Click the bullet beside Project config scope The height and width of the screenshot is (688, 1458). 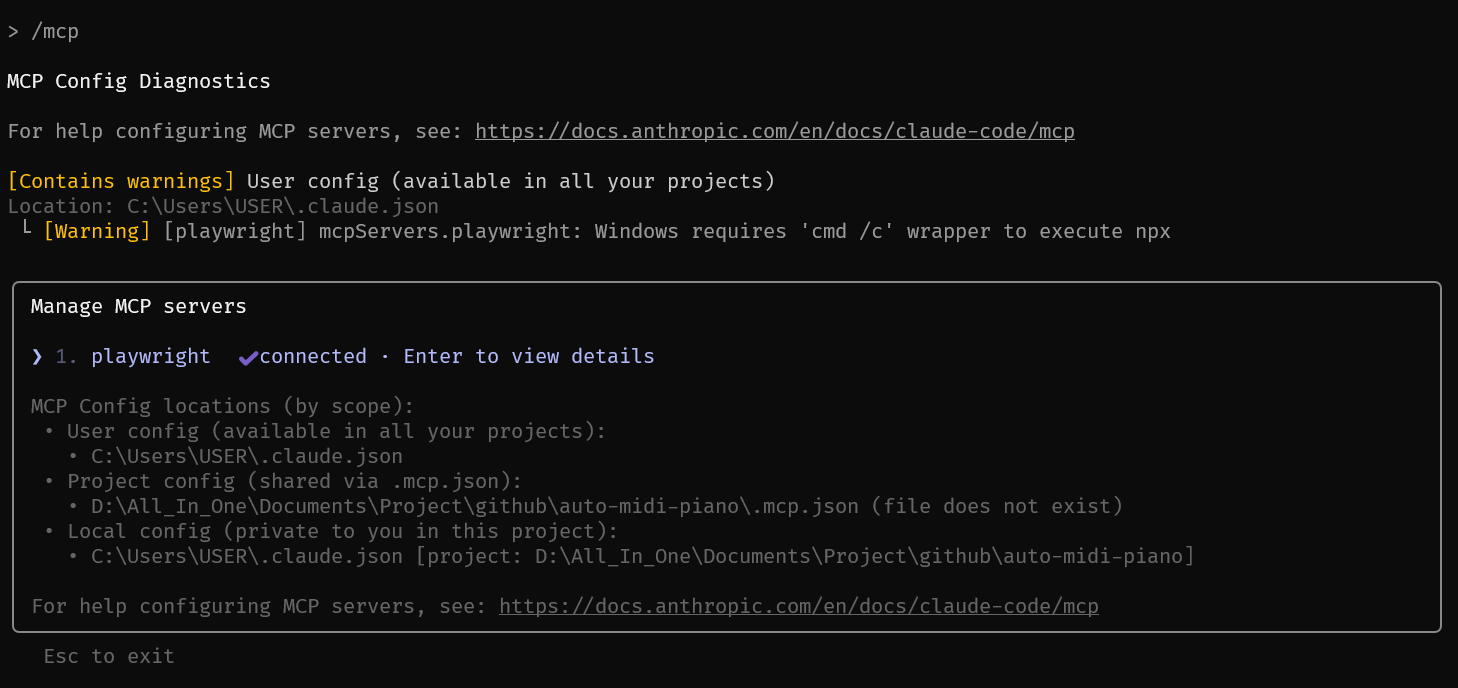click(x=49, y=480)
